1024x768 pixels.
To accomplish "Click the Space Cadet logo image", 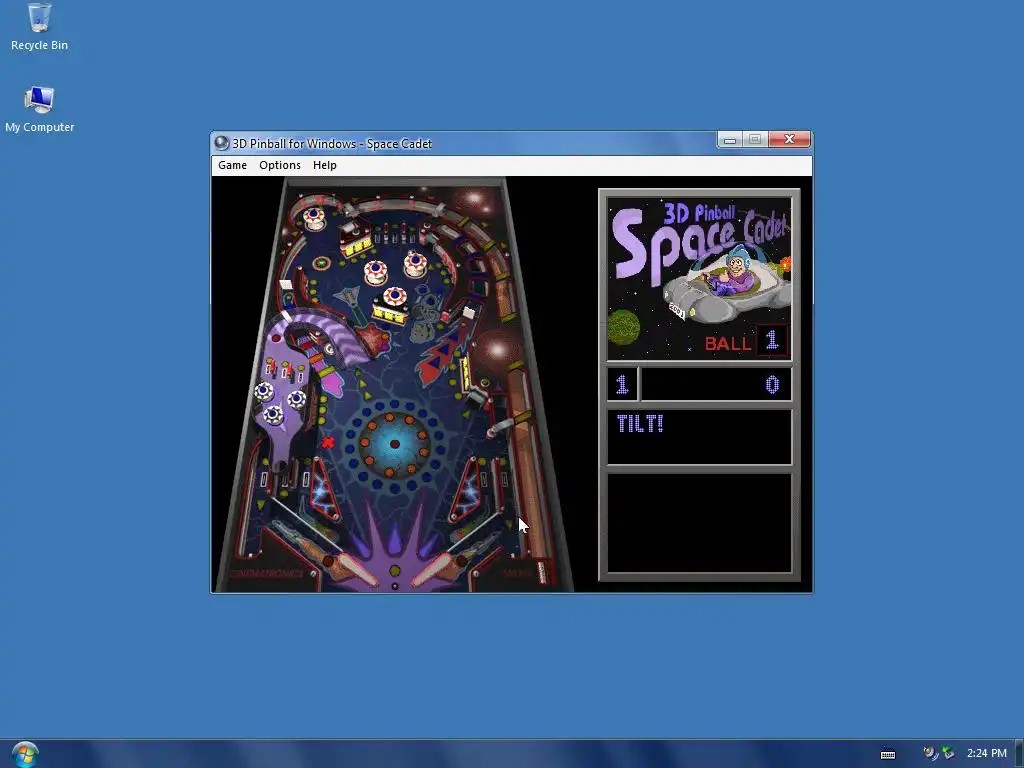I will coord(699,279).
